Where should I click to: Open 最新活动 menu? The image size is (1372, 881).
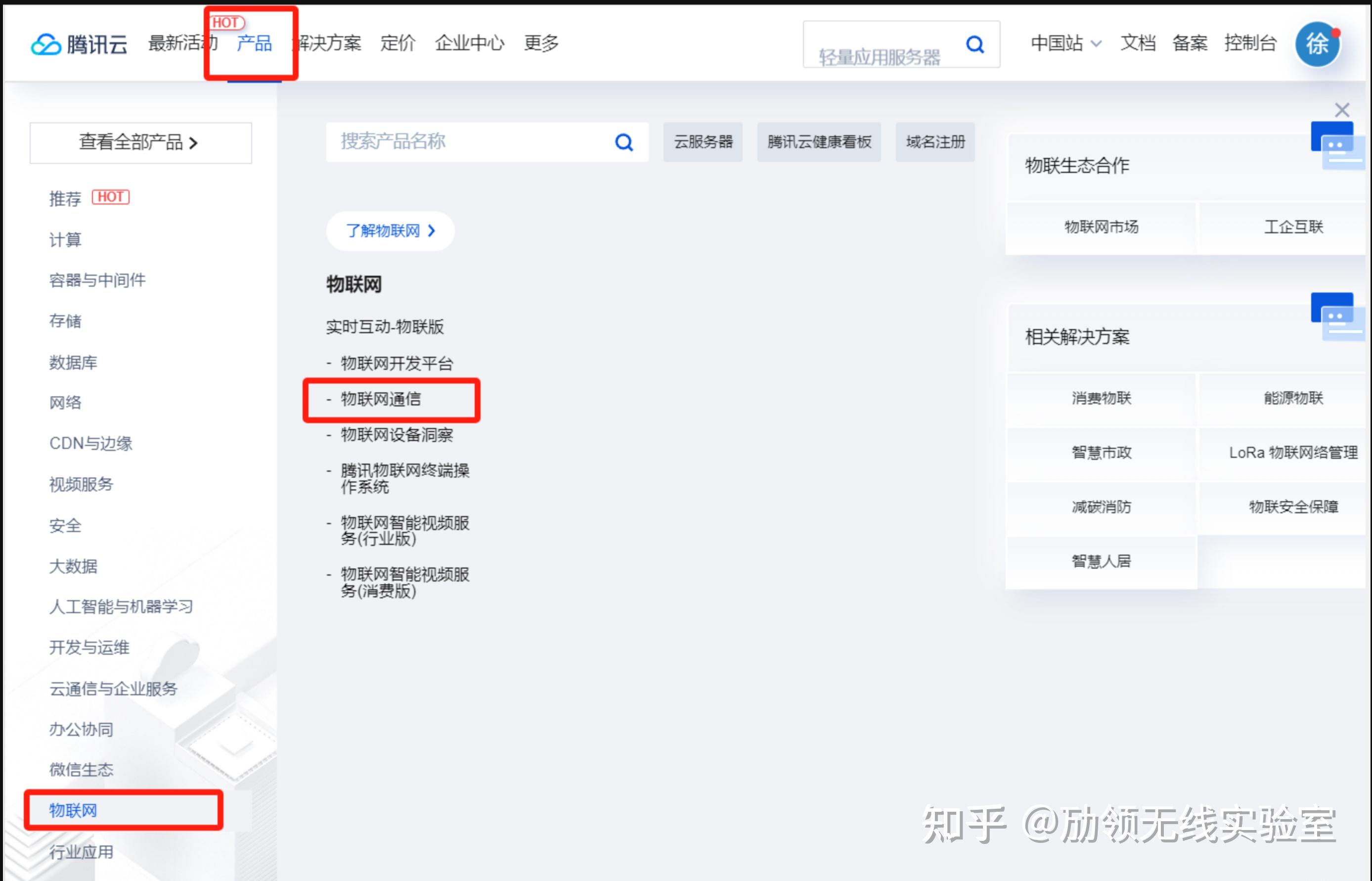pyautogui.click(x=182, y=43)
